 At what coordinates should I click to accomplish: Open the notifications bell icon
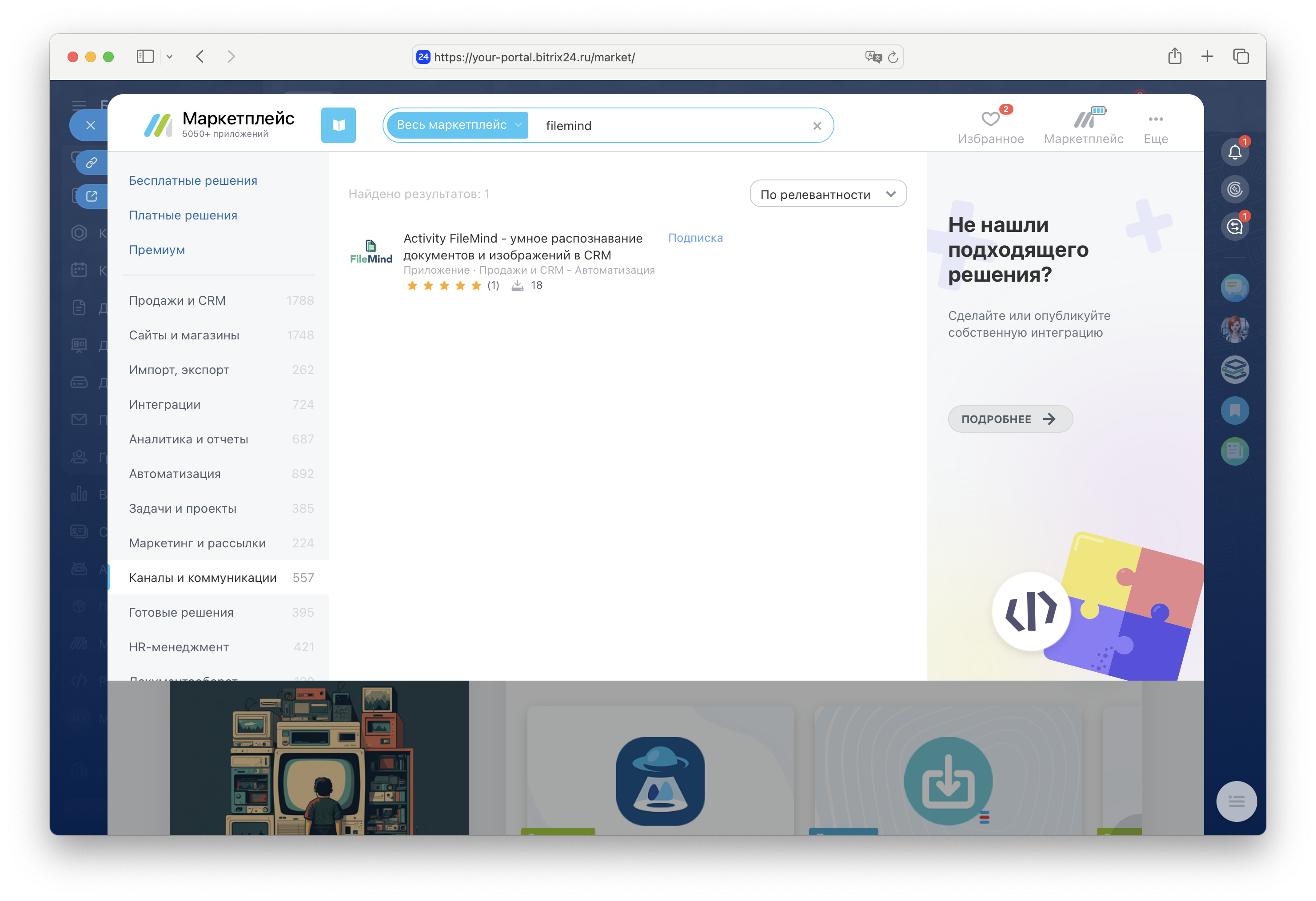coord(1234,152)
